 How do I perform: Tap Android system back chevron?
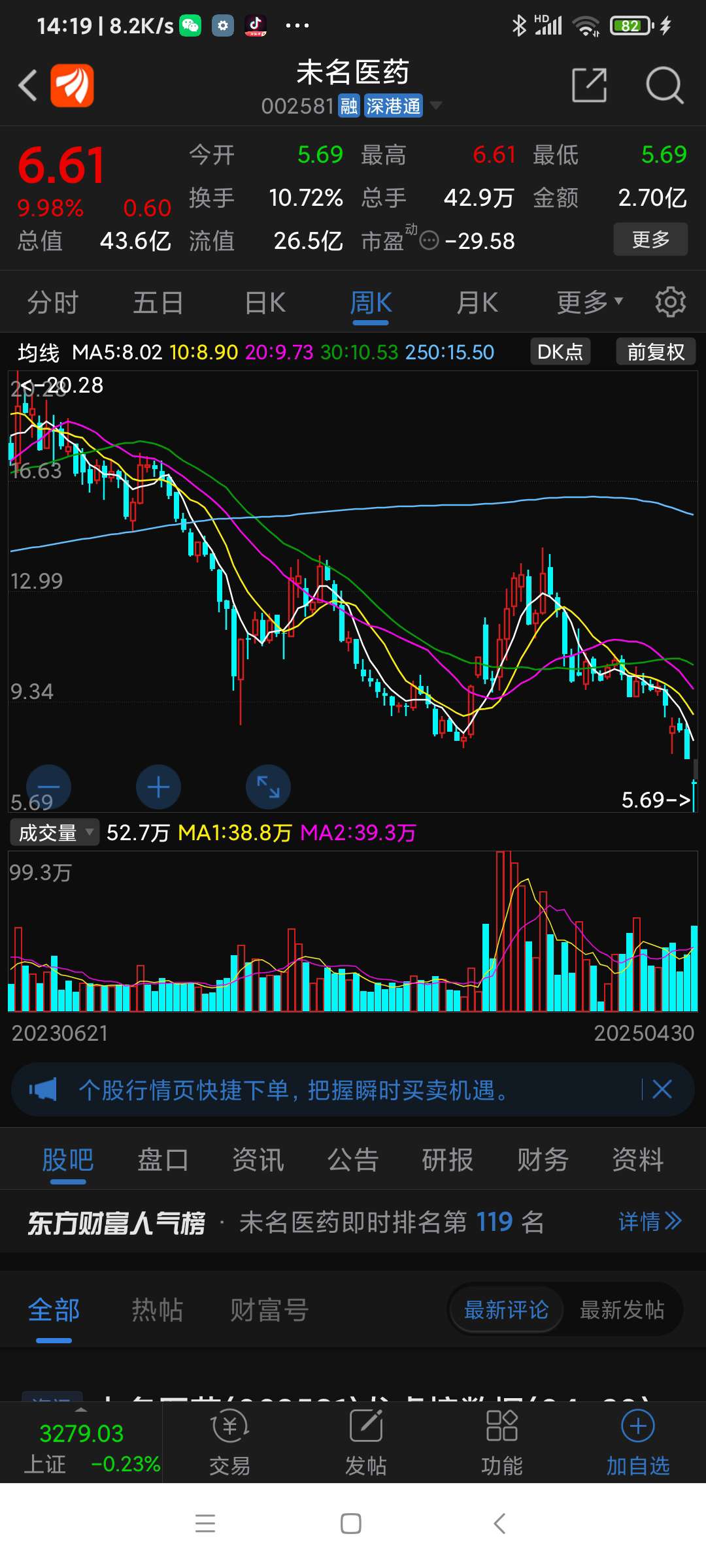point(499,1524)
